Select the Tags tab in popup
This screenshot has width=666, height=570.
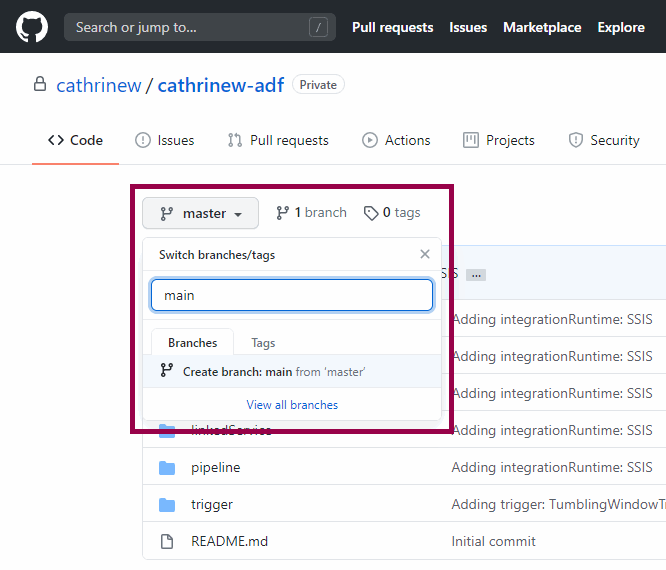263,343
